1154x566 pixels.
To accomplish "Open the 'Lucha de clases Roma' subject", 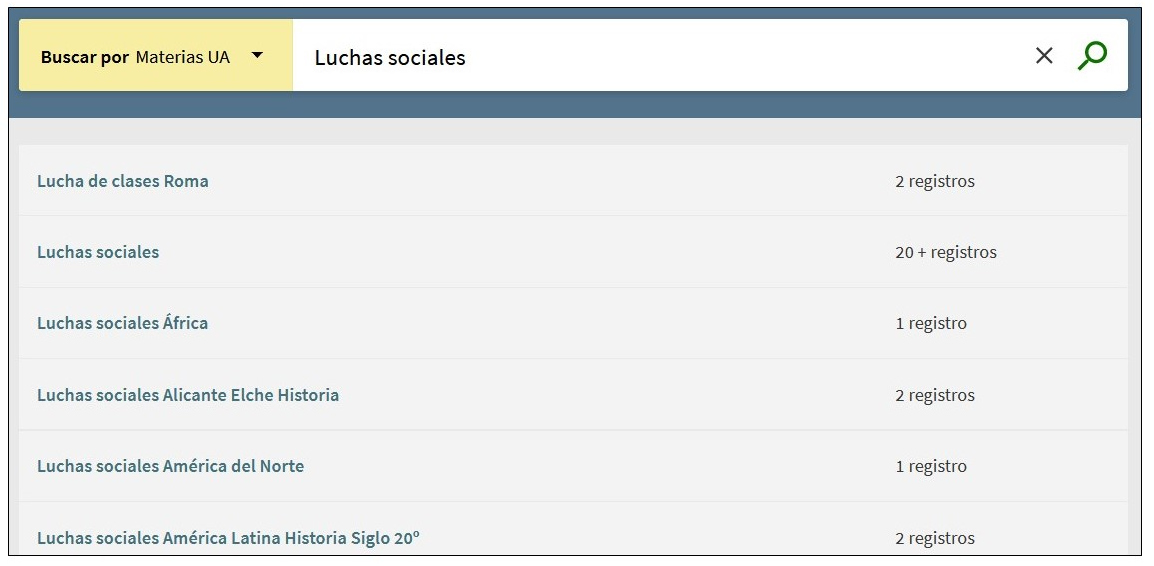I will (123, 181).
